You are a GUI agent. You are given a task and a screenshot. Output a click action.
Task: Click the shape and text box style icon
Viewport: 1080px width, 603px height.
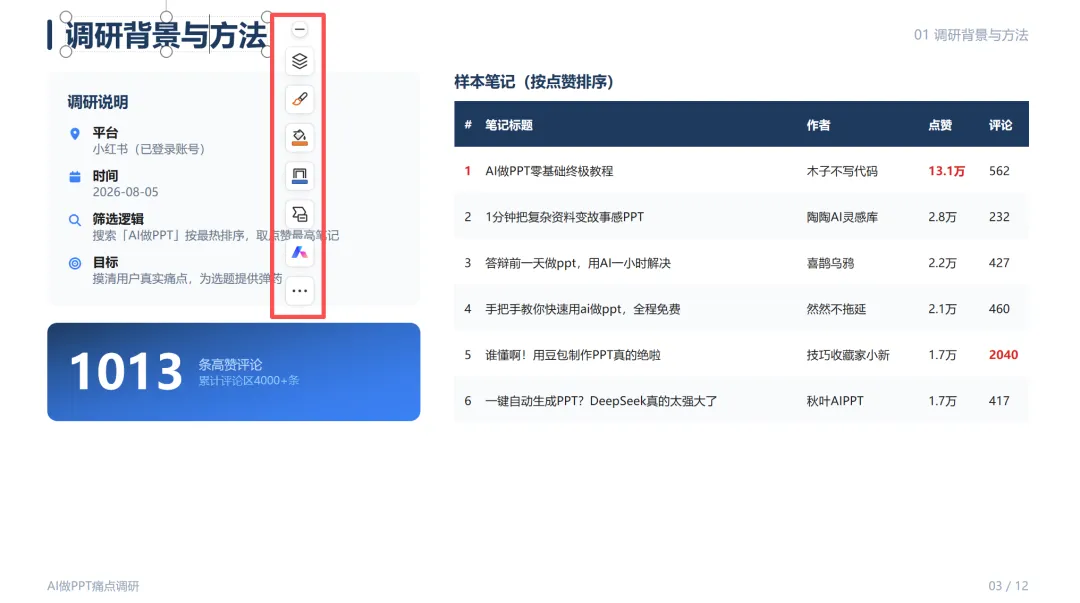coord(299,214)
